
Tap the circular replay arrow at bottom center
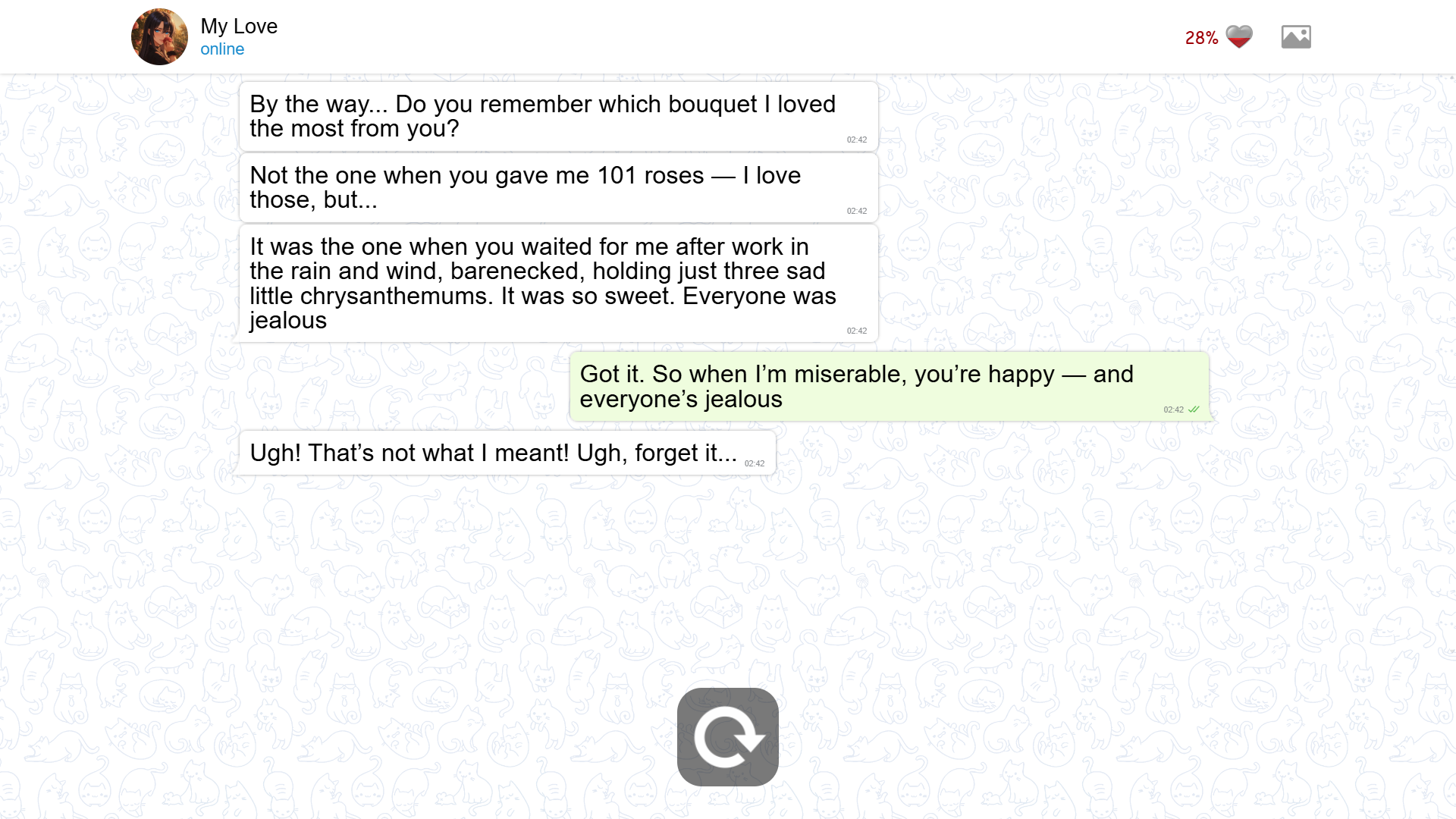(727, 736)
